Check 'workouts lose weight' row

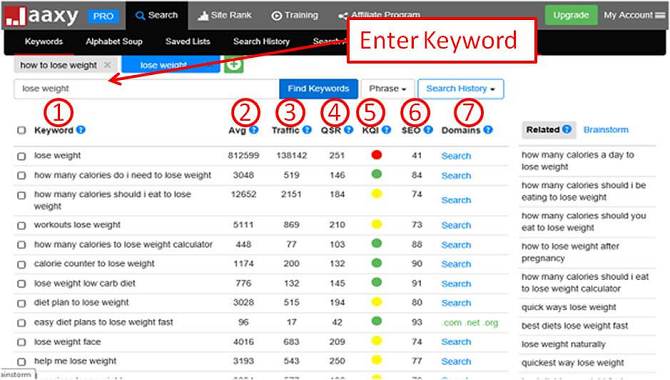click(21, 226)
